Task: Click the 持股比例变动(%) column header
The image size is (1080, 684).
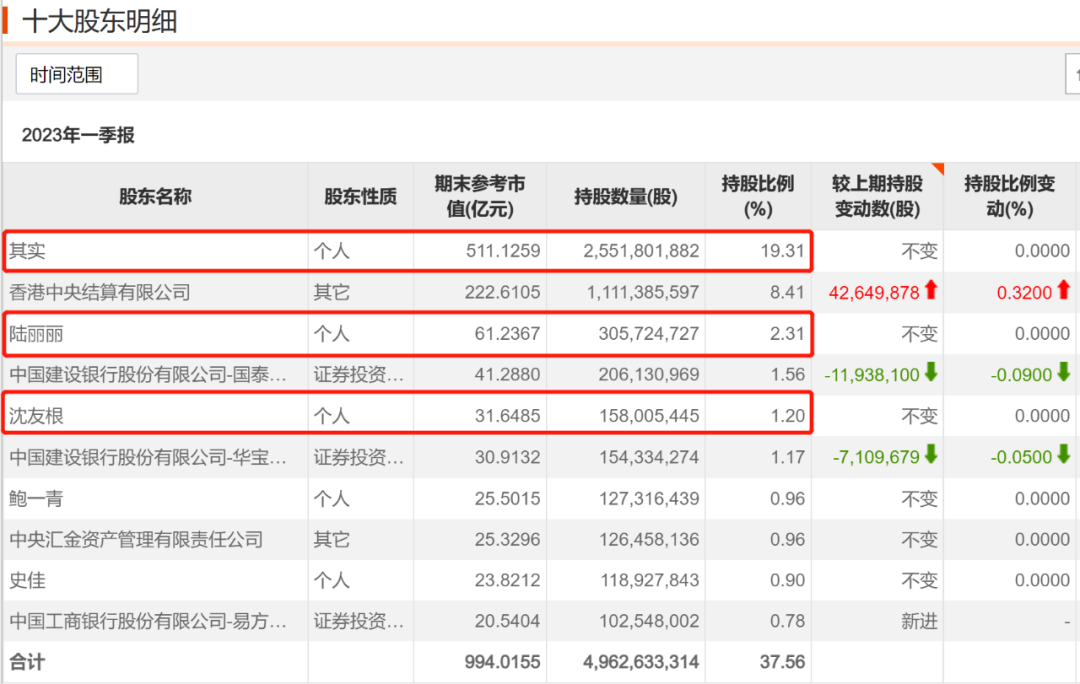Action: coord(1010,196)
